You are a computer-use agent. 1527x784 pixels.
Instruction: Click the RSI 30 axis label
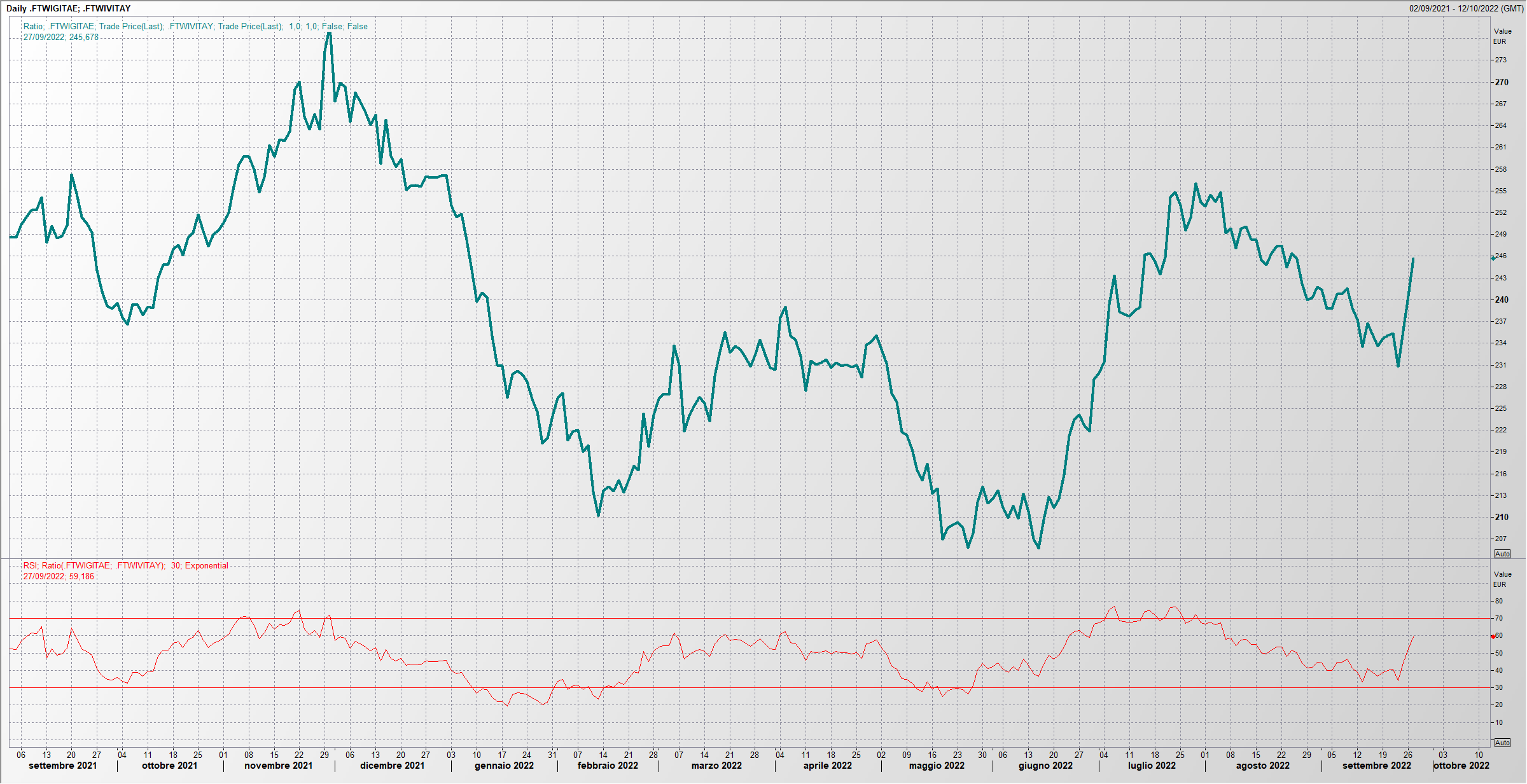tap(1499, 687)
